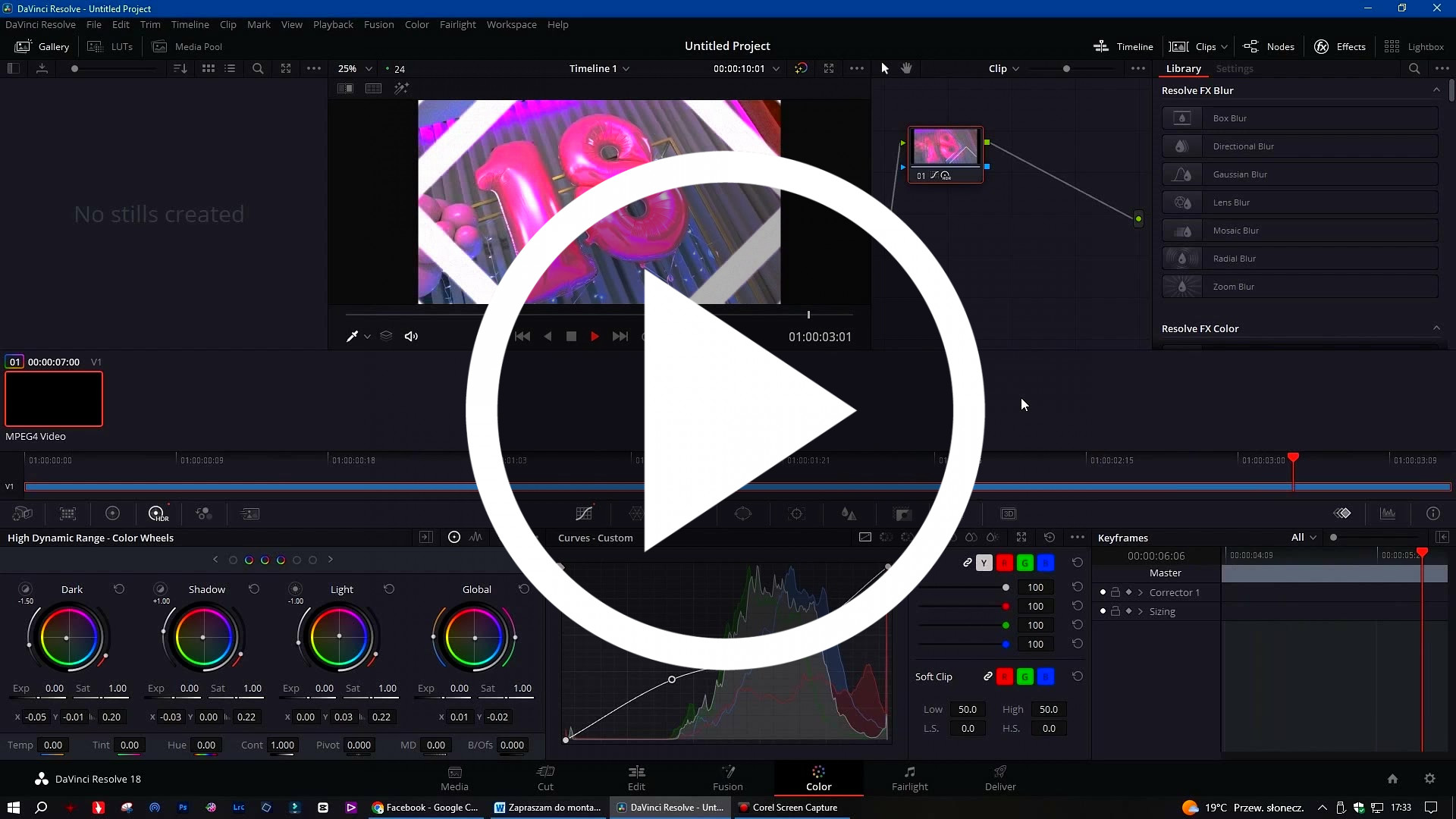This screenshot has width=1456, height=819.
Task: Reset the Light wheel
Action: point(389,588)
